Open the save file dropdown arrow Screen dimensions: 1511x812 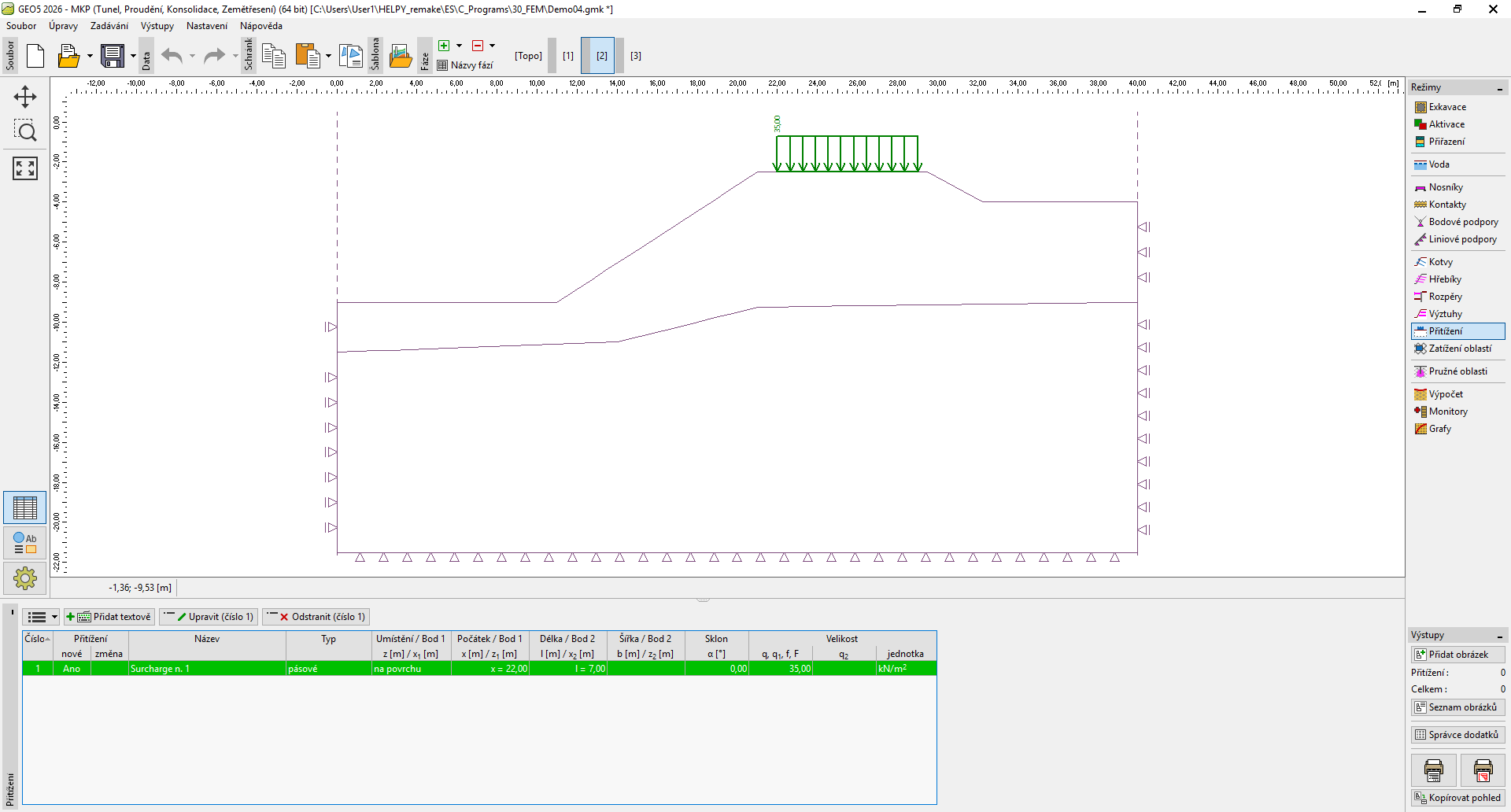(x=133, y=56)
